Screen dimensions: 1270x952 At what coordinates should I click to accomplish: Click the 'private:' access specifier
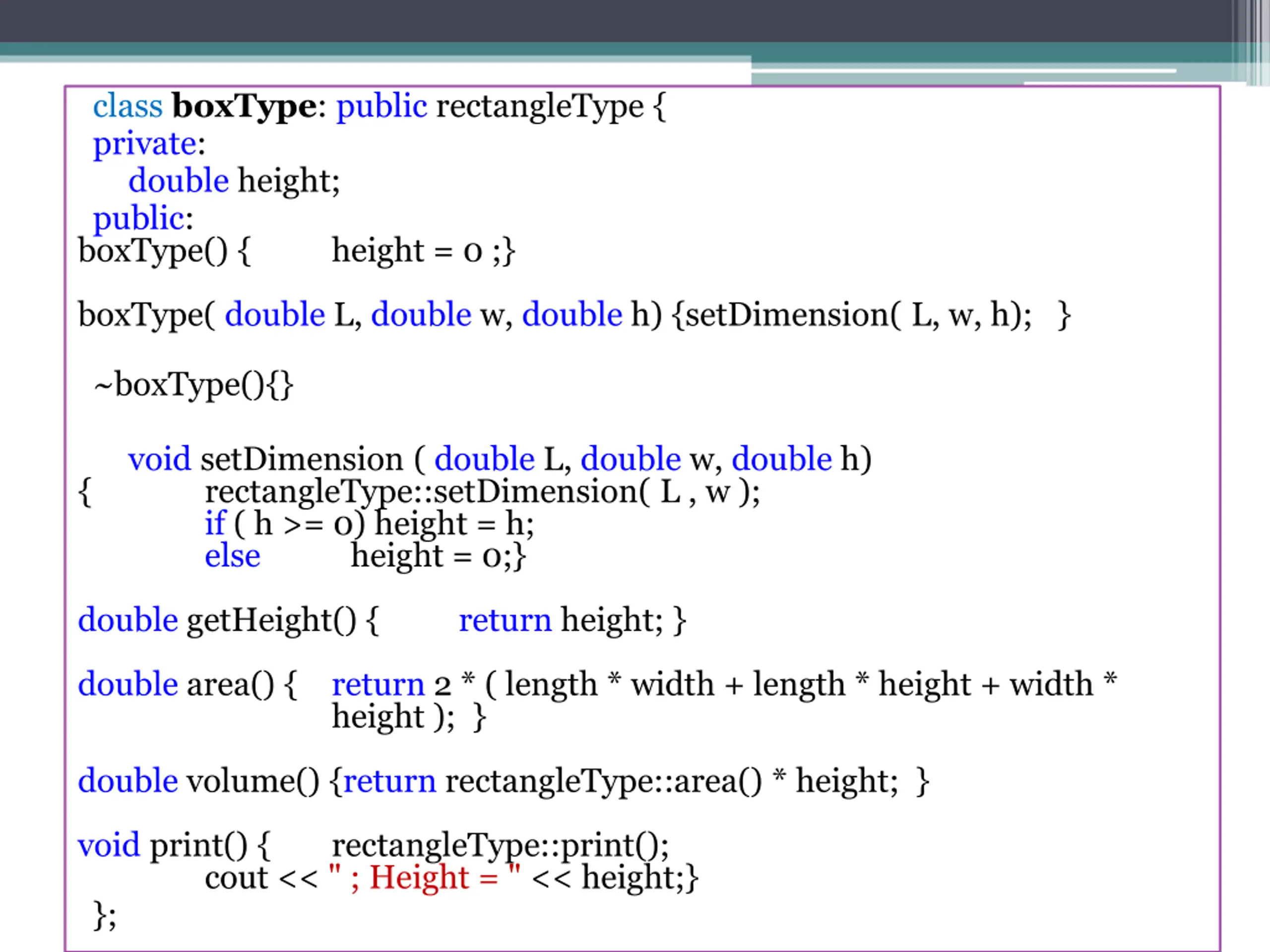pos(149,143)
